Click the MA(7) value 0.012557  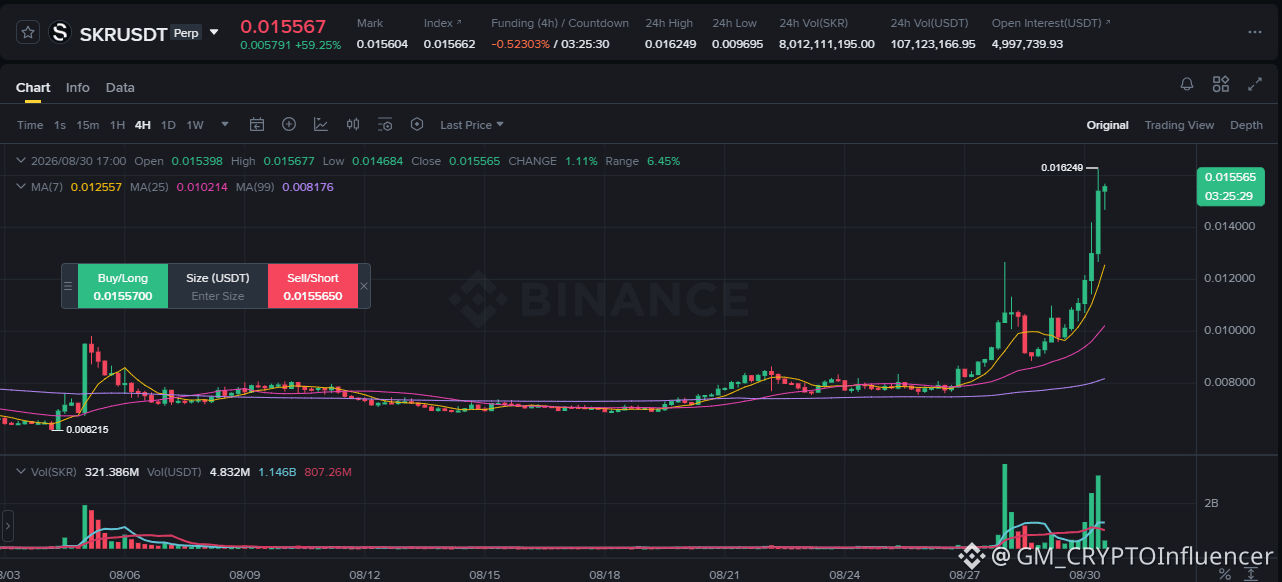click(96, 187)
